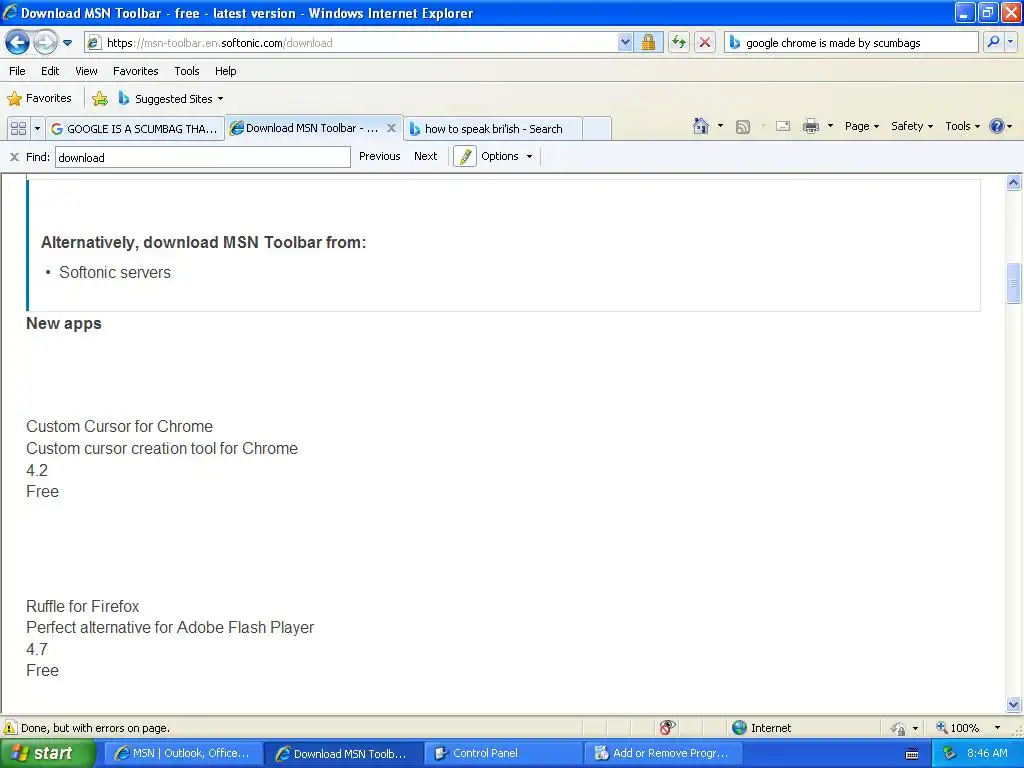This screenshot has height=768, width=1024.
Task: Click the Help question mark icon
Action: pyautogui.click(x=997, y=126)
